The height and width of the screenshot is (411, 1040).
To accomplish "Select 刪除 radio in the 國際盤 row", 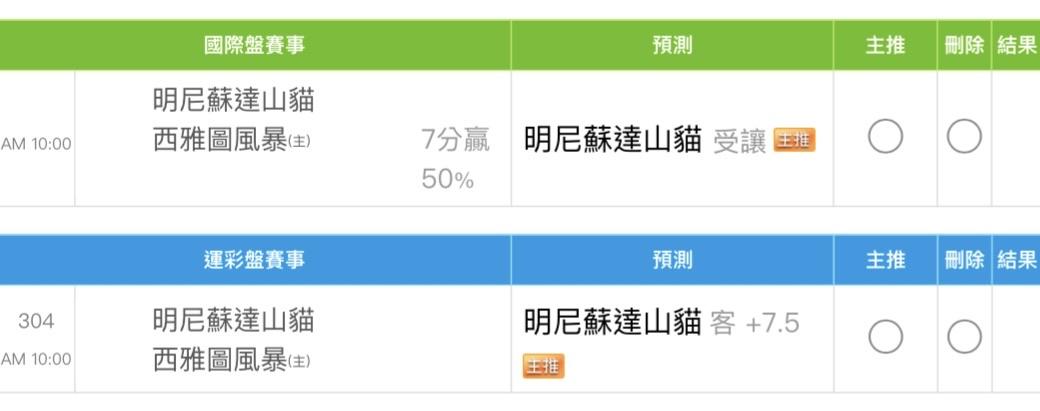I will point(964,136).
